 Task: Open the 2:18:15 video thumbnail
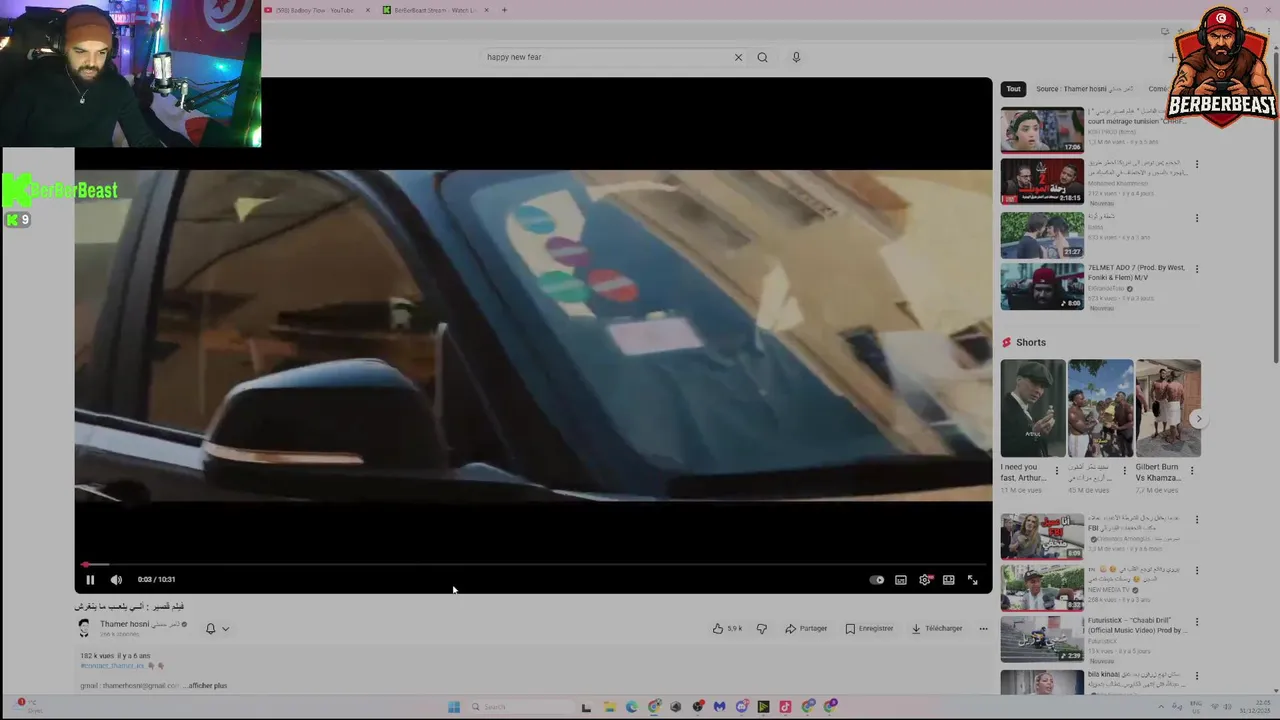coord(1042,181)
